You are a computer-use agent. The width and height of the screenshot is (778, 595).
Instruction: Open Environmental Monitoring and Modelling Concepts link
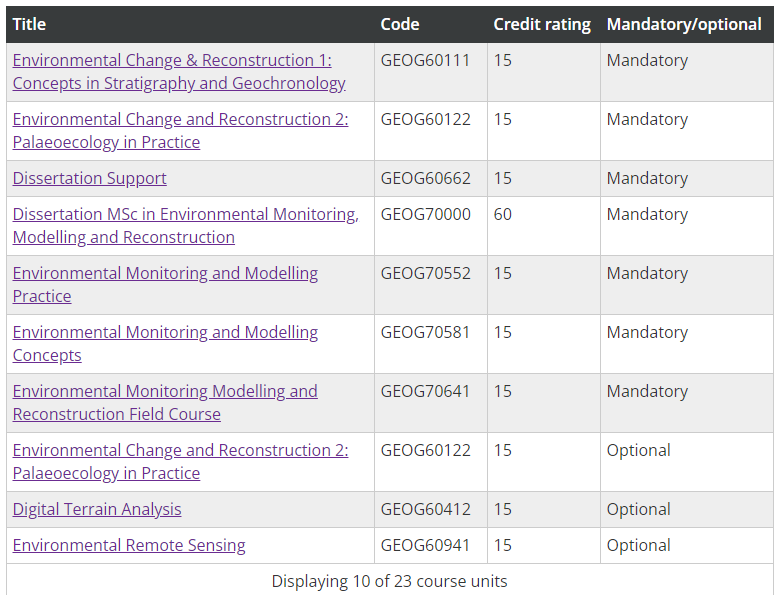tap(165, 343)
